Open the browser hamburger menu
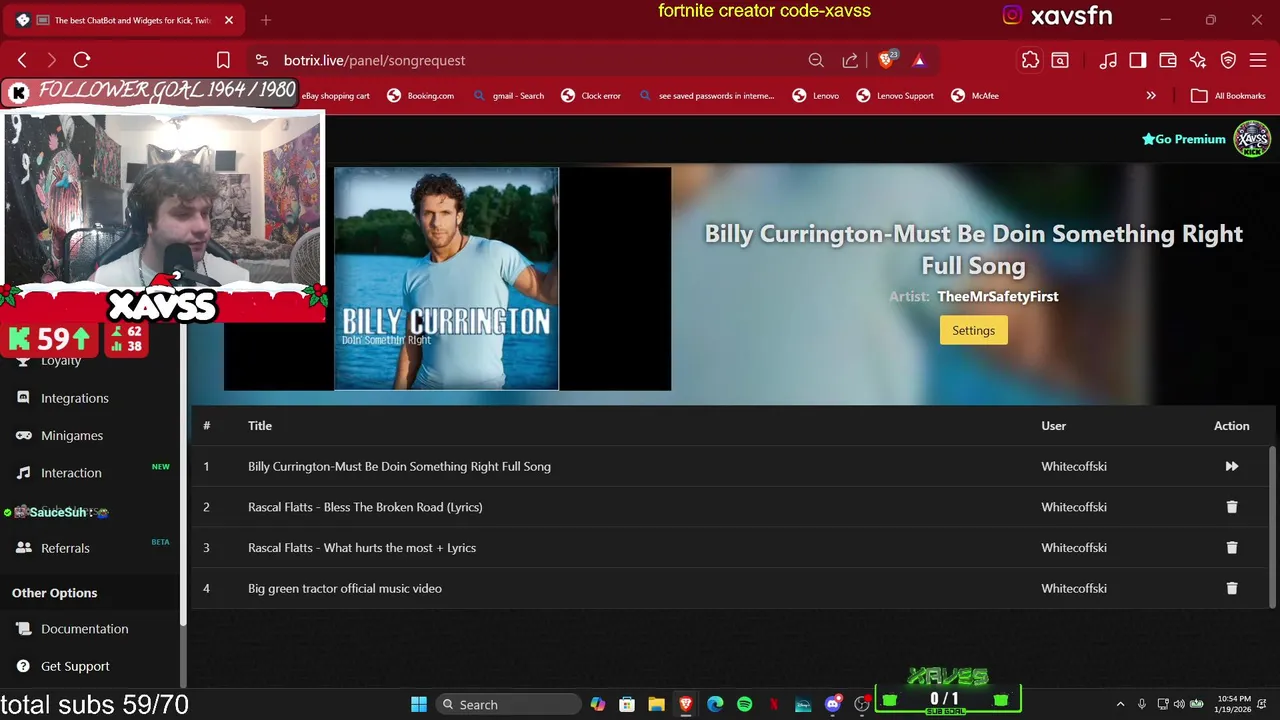Screen dimensions: 1280x720 (x=1259, y=60)
